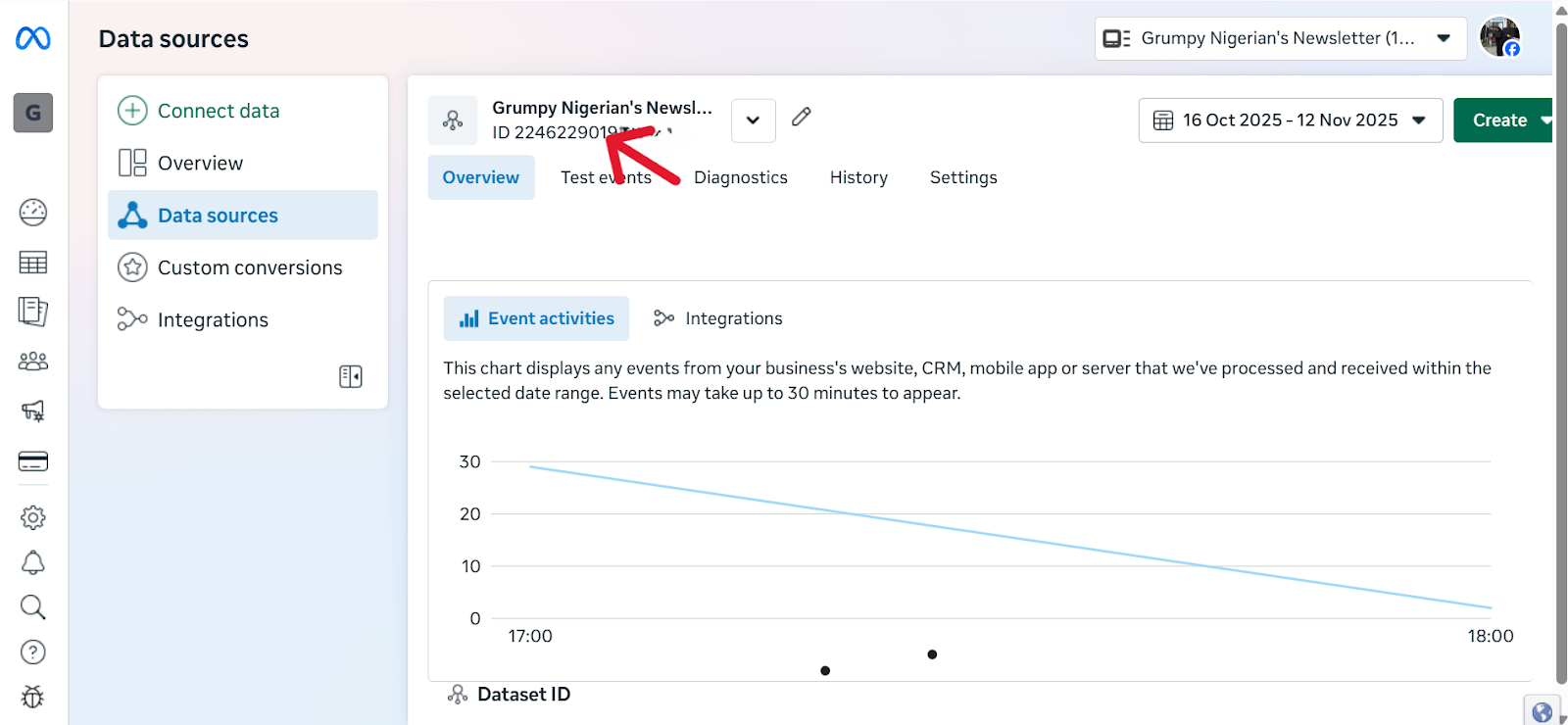
Task: Click the page vertical scrollbar
Action: pos(1561,353)
